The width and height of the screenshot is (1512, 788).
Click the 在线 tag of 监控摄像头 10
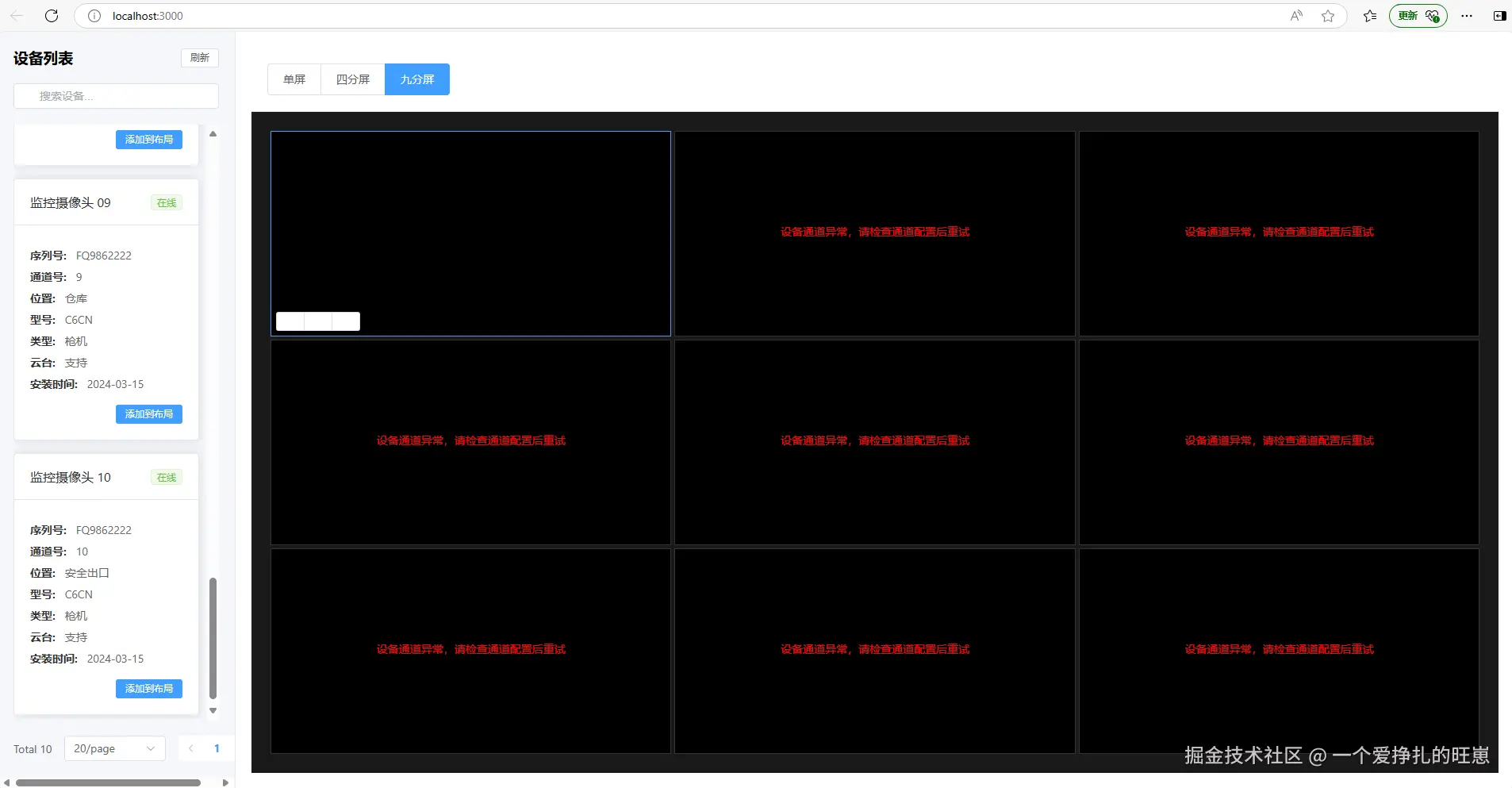[167, 478]
